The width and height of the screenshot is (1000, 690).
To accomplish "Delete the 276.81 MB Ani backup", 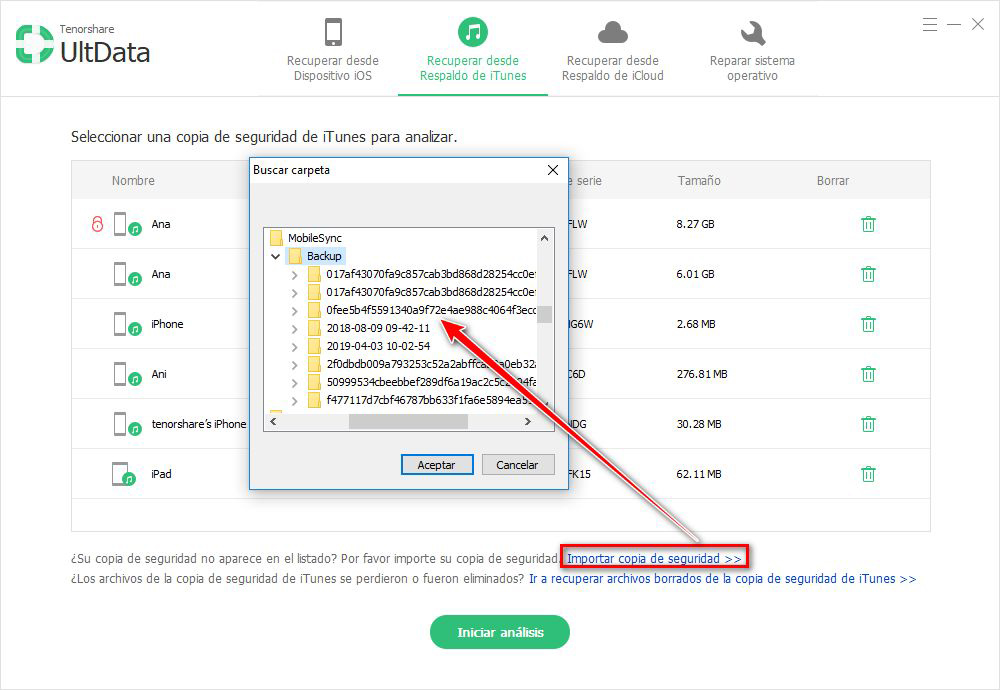I will pyautogui.click(x=868, y=374).
